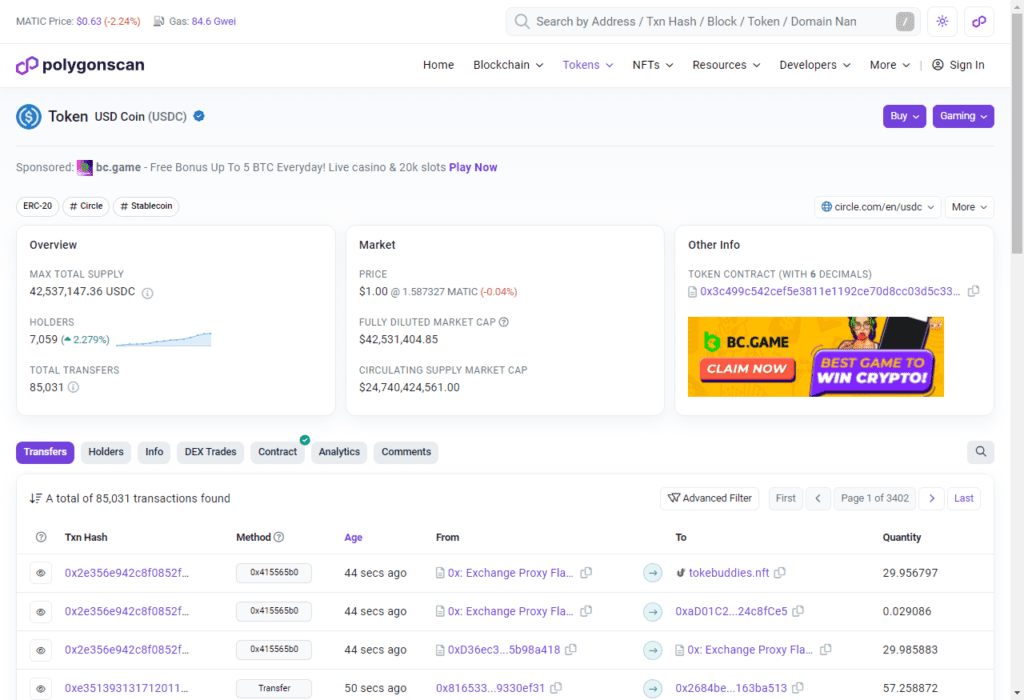The width and height of the screenshot is (1024, 700).
Task: Switch to the Contract tab
Action: pos(278,452)
